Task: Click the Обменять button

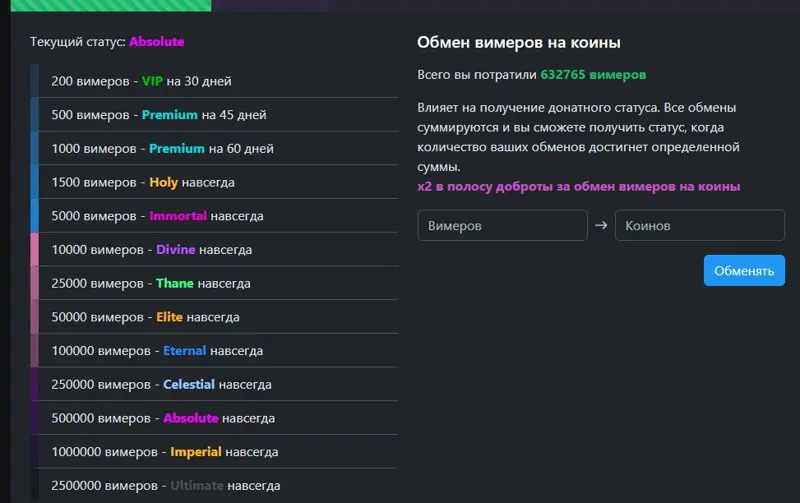Action: (744, 270)
